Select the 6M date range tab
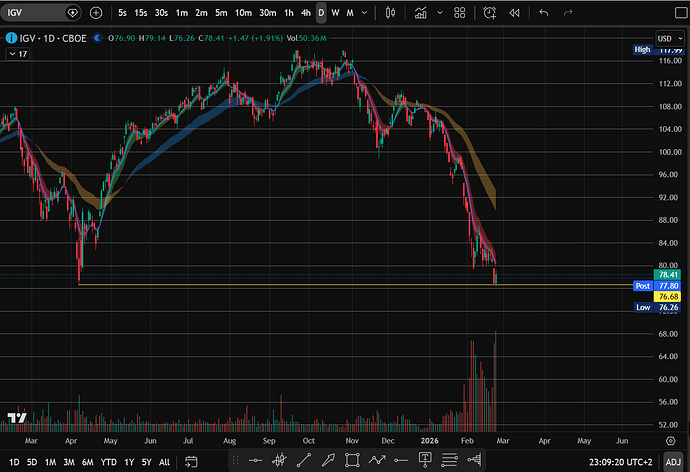 coord(86,462)
